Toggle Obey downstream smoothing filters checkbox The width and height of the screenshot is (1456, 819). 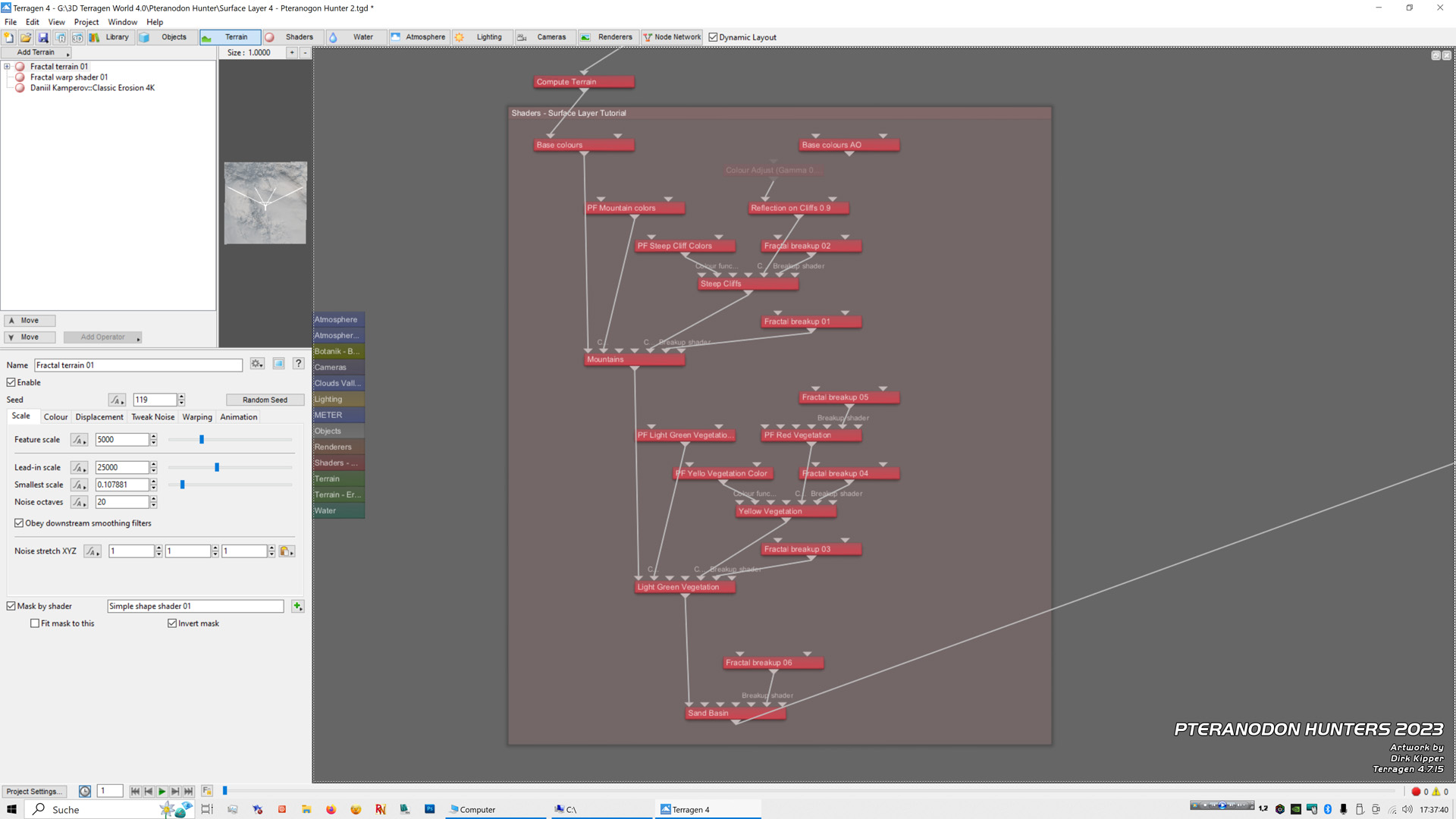[18, 522]
